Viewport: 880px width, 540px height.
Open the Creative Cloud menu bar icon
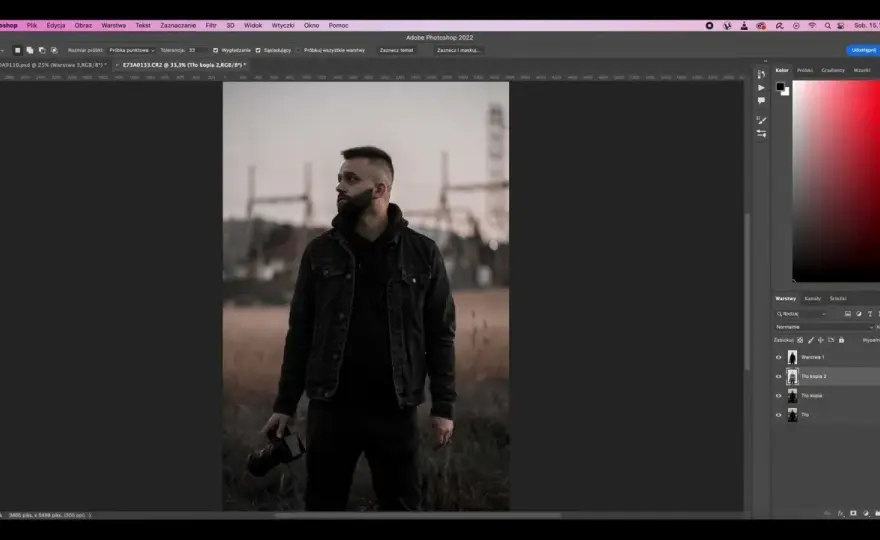click(761, 26)
